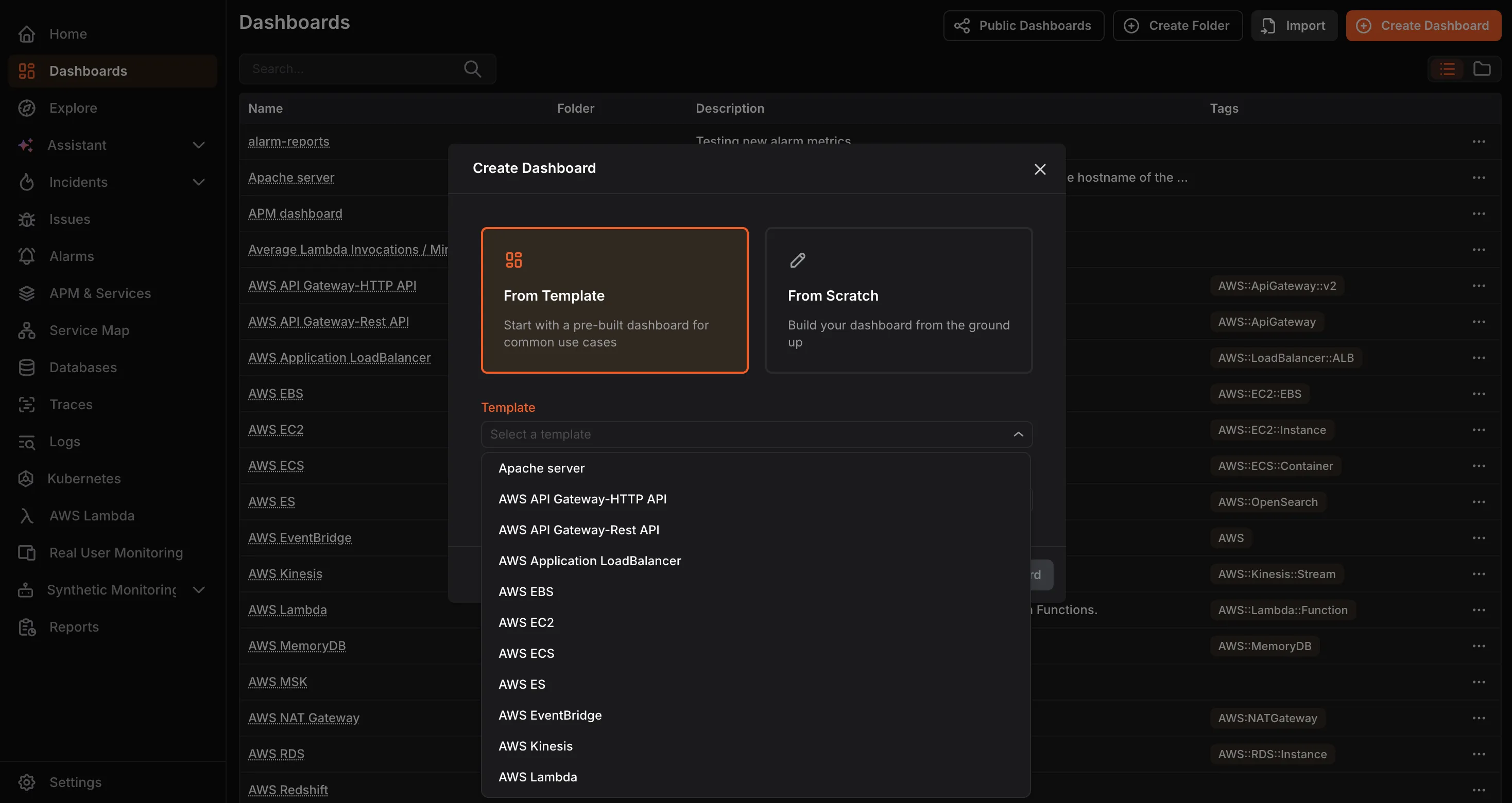
Task: Choose Apache server template option
Action: (x=756, y=468)
